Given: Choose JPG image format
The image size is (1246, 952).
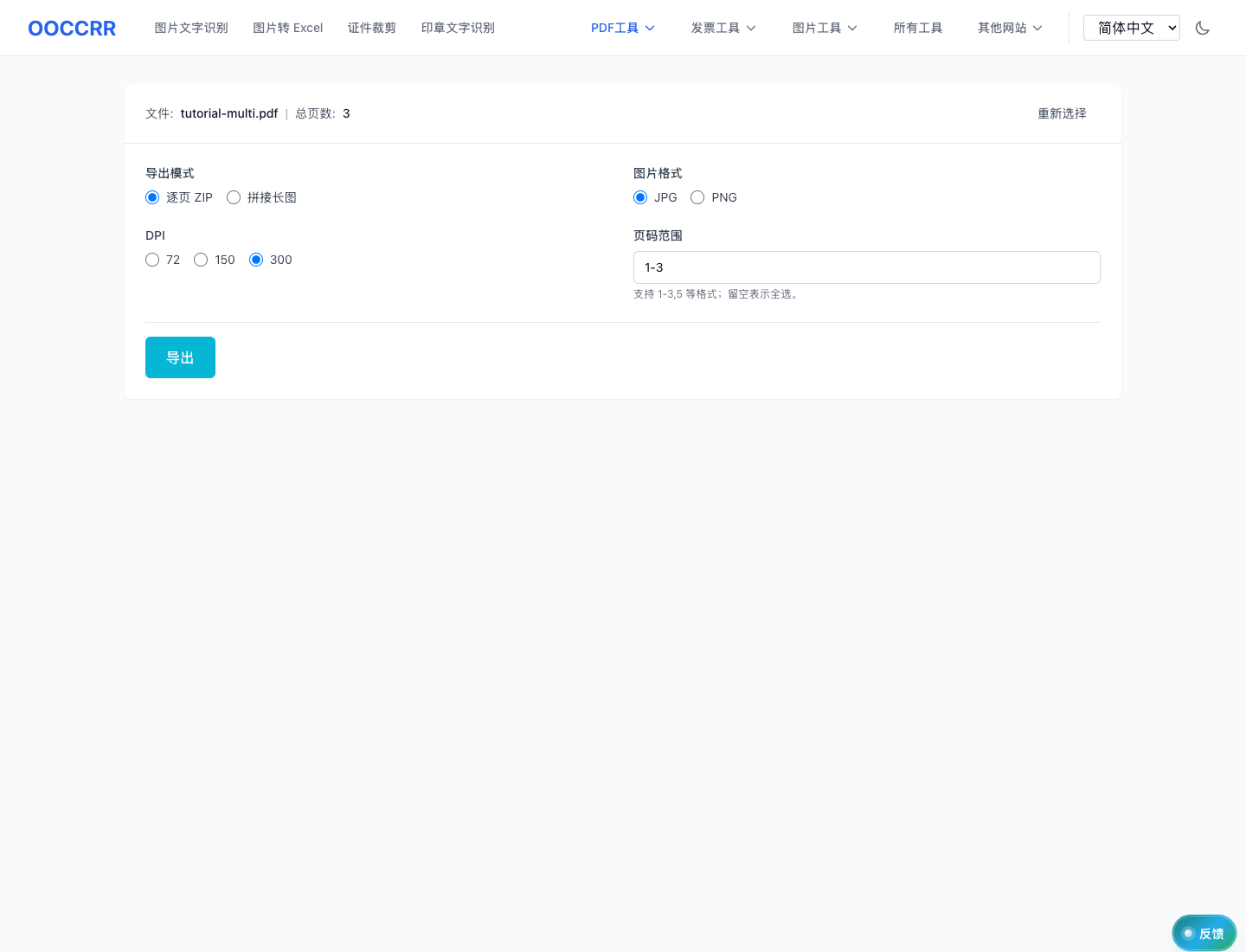Looking at the screenshot, I should [x=640, y=197].
